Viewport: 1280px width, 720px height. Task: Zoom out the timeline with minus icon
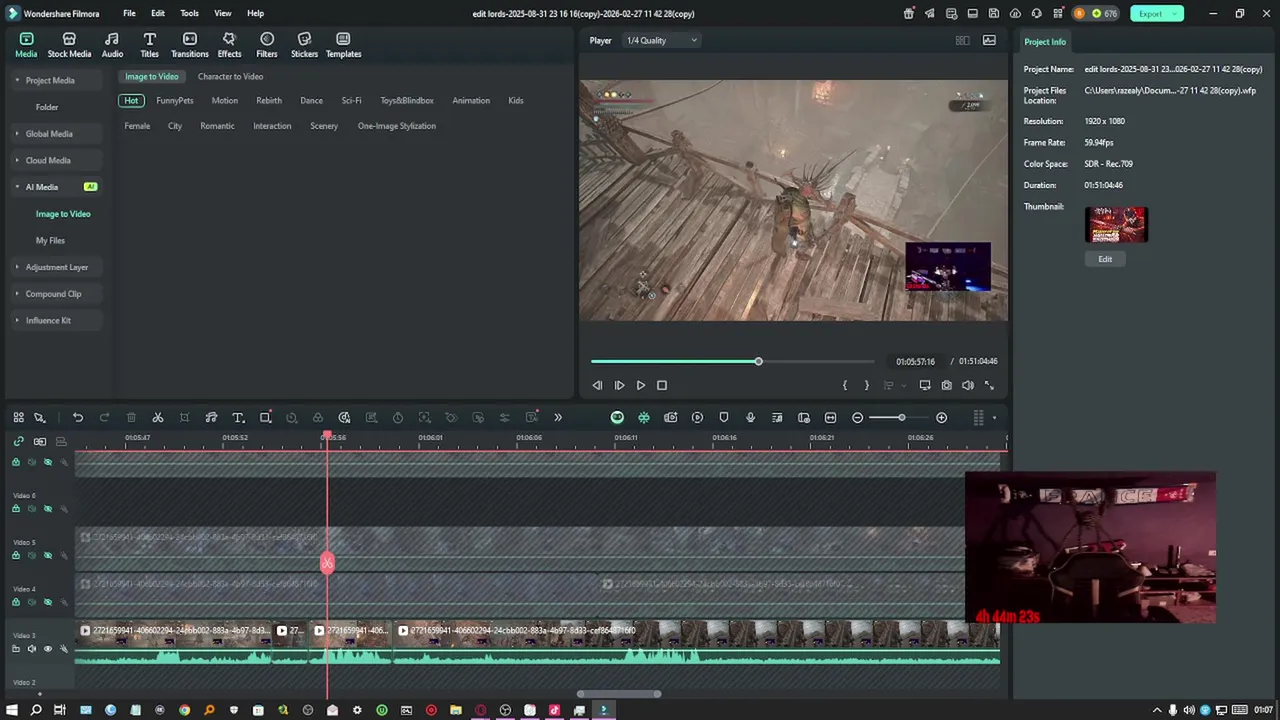point(857,417)
